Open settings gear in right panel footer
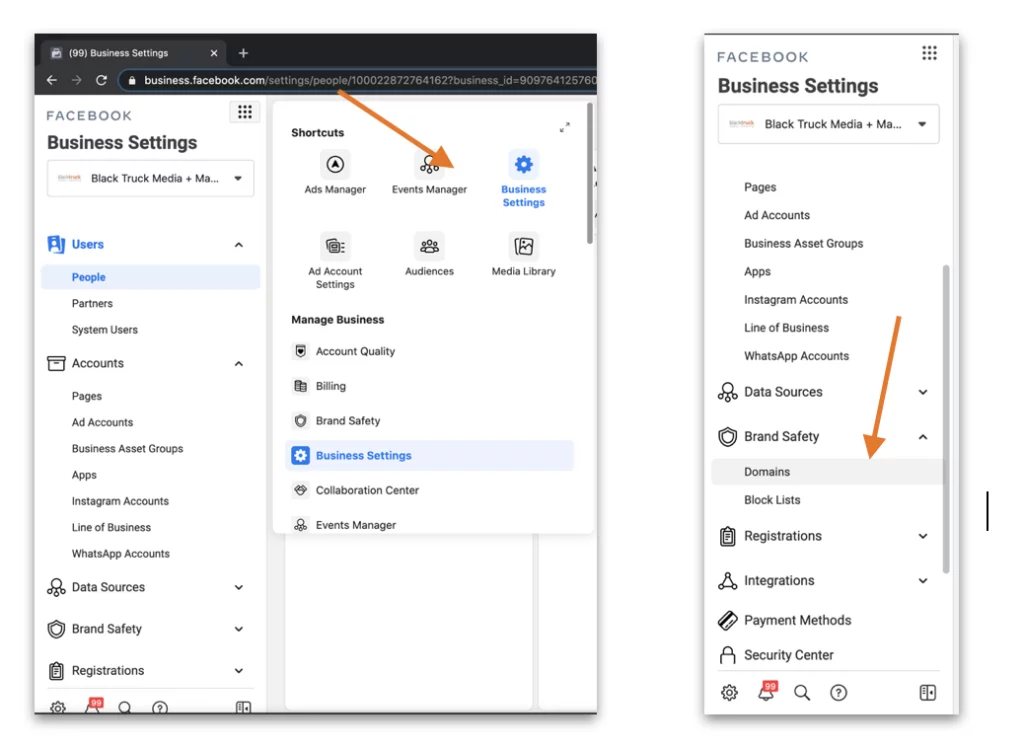The image size is (1024, 748). point(729,692)
